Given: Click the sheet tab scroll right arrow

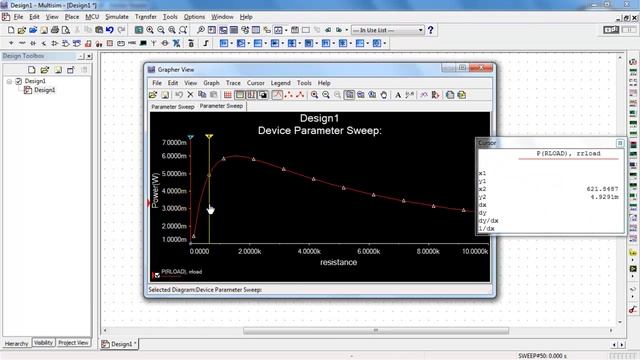Looking at the screenshot, I should pyautogui.click(x=622, y=345).
